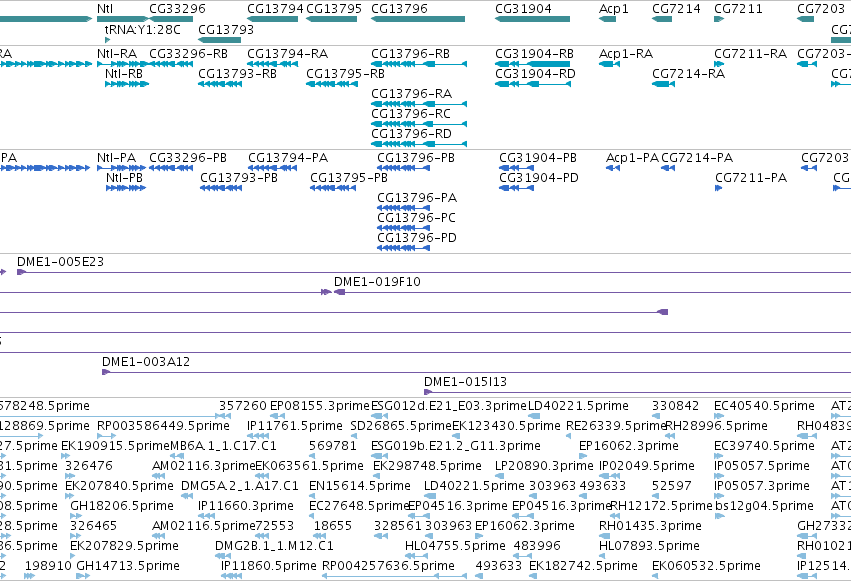Click the CG13796 gene bar

click(x=418, y=19)
